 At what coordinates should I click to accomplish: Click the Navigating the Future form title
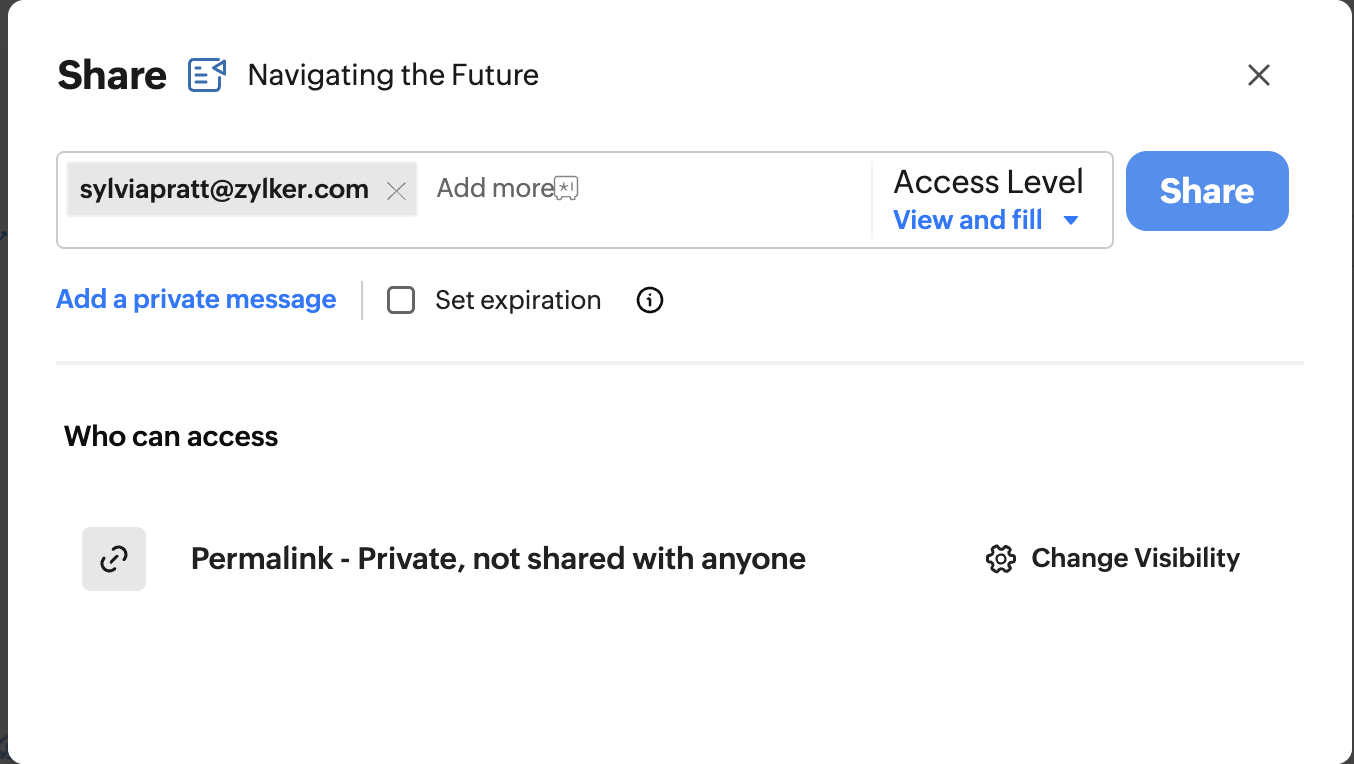(x=393, y=75)
